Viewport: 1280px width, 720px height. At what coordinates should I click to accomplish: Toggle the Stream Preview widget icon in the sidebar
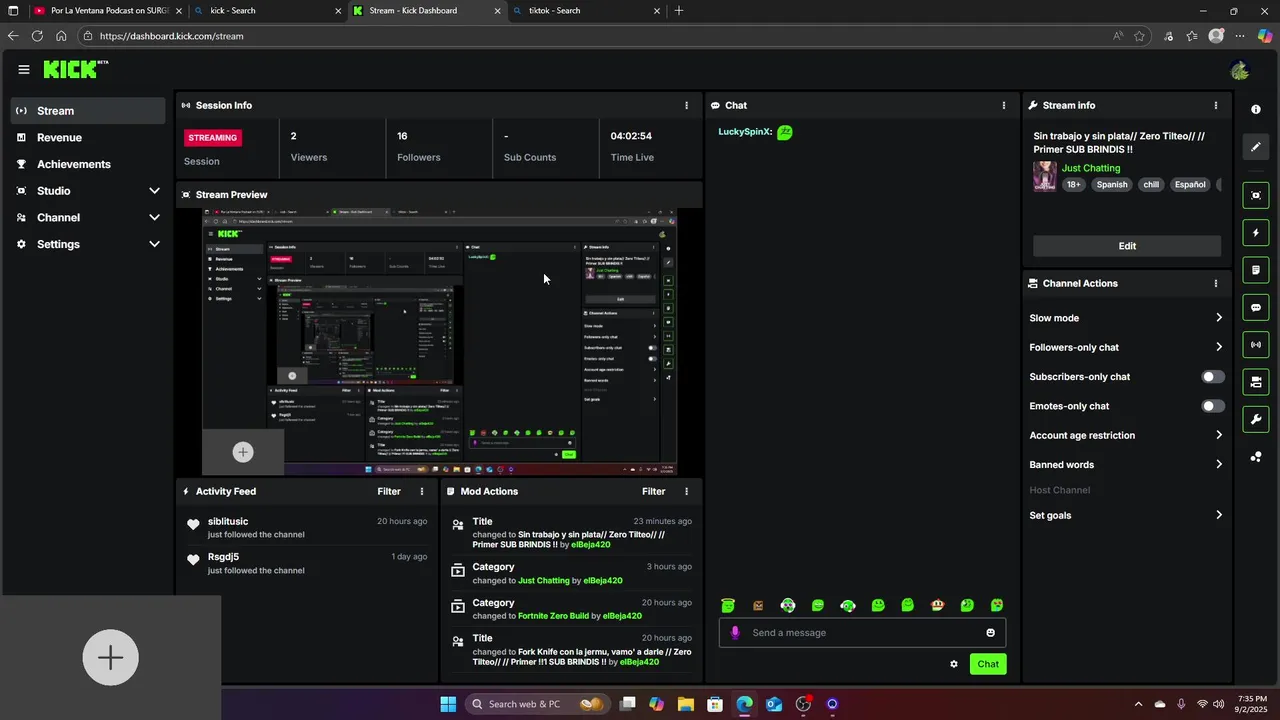point(1256,196)
